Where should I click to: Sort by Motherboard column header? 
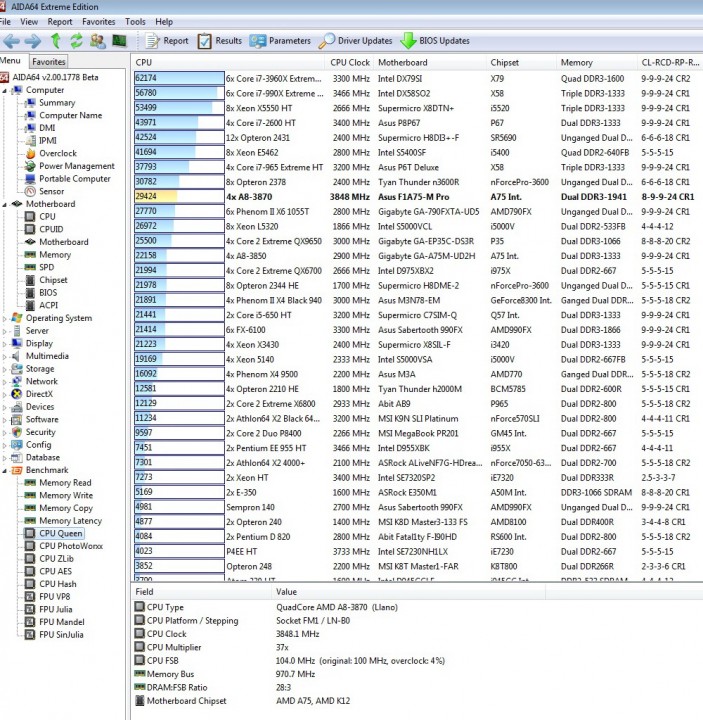click(x=431, y=62)
